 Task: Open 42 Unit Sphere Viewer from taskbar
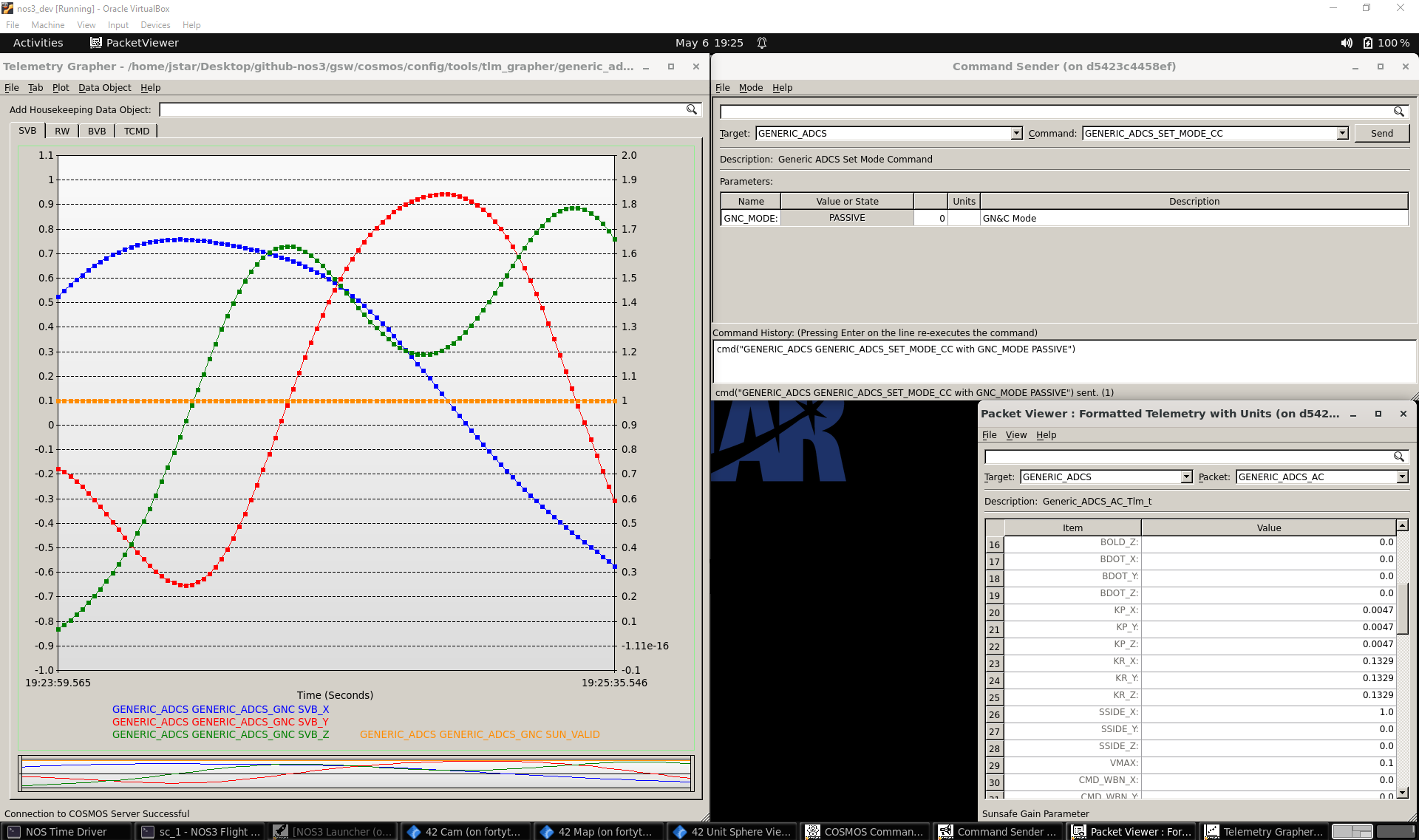(731, 832)
